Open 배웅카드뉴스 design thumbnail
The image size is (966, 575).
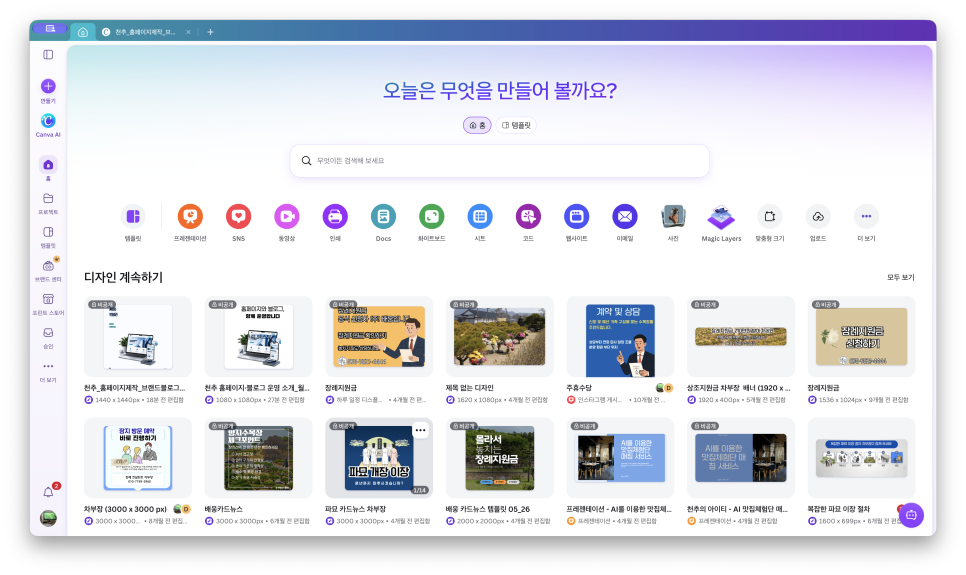258,458
